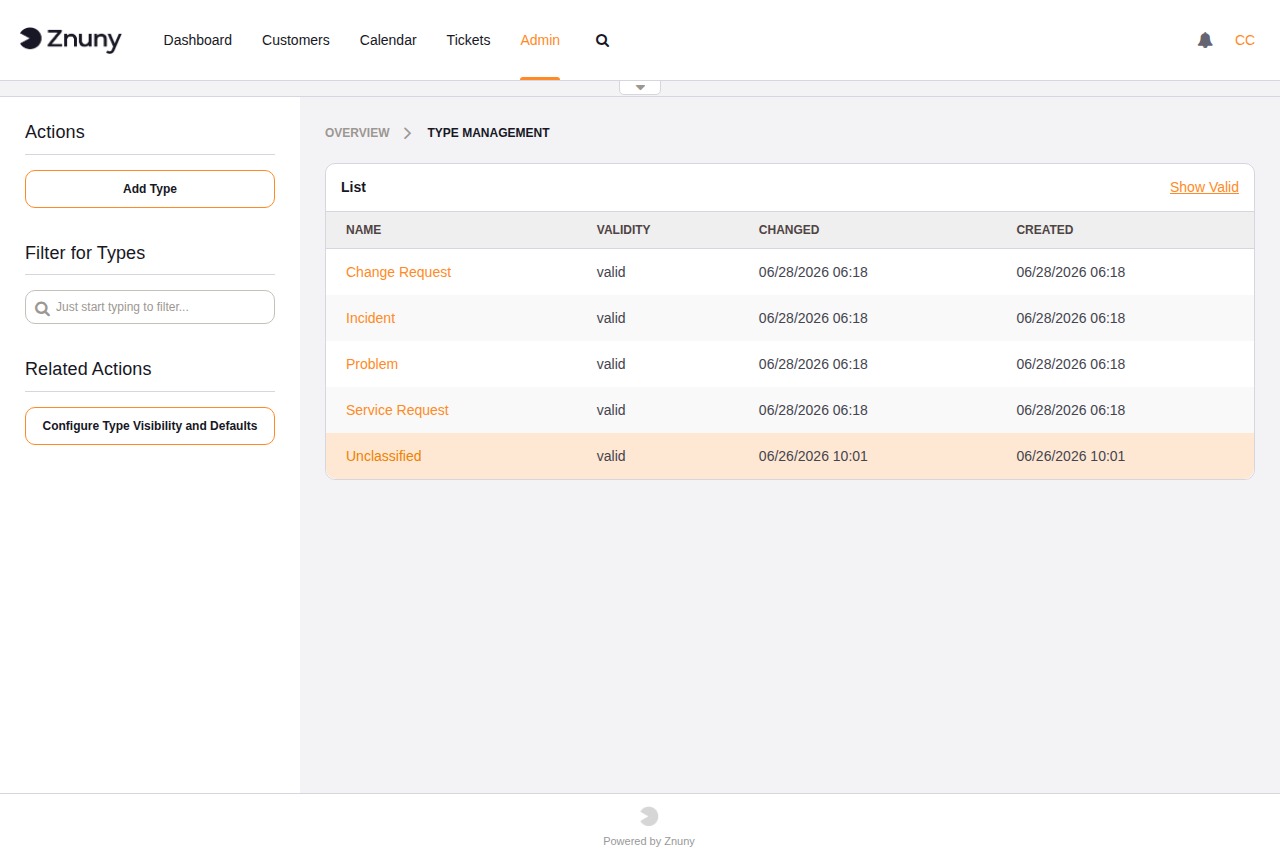Open the search magnifier icon in navigation
Screen dimensions: 1280x860
tap(602, 41)
